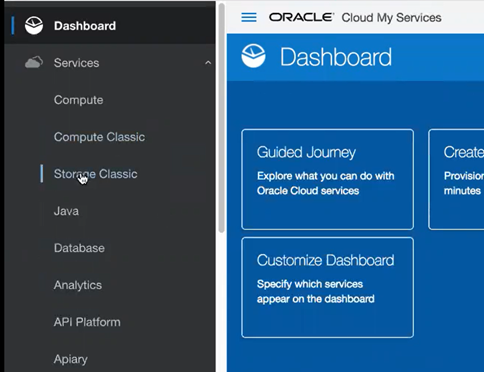Click 'Specify which services' description text
Screen dimensions: 484x372
(310, 284)
